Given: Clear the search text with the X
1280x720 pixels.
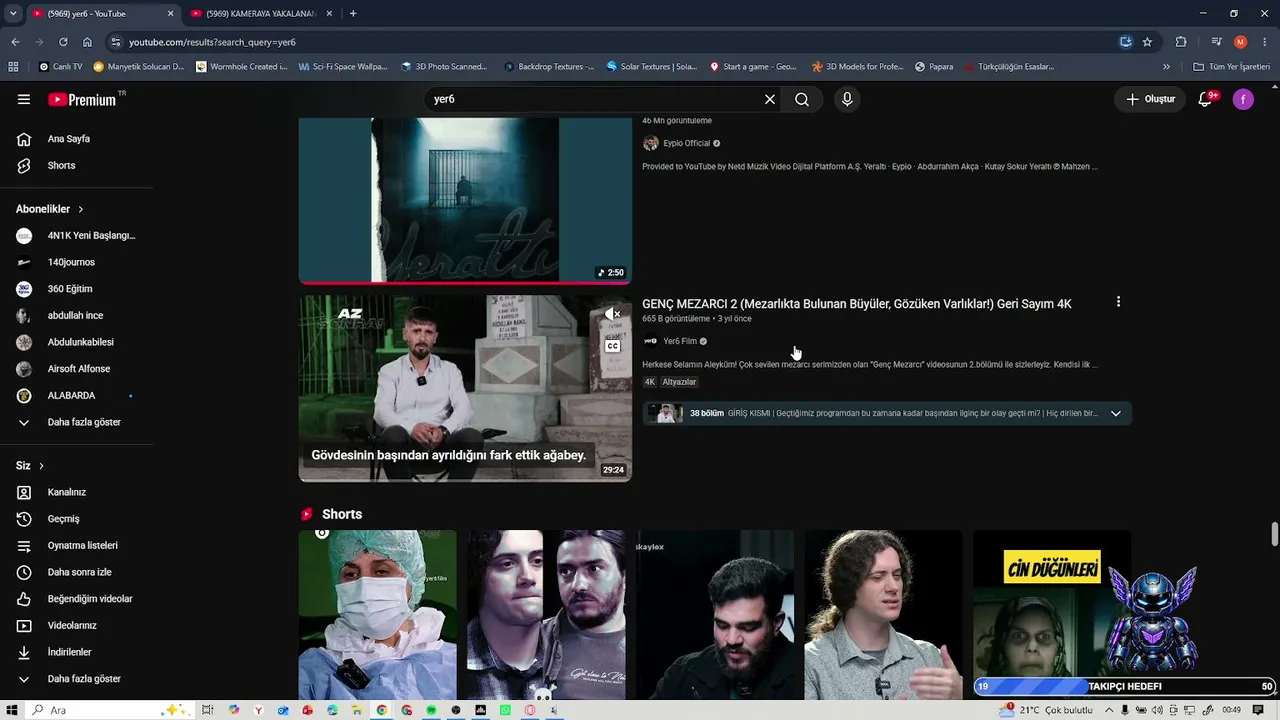Looking at the screenshot, I should (770, 99).
